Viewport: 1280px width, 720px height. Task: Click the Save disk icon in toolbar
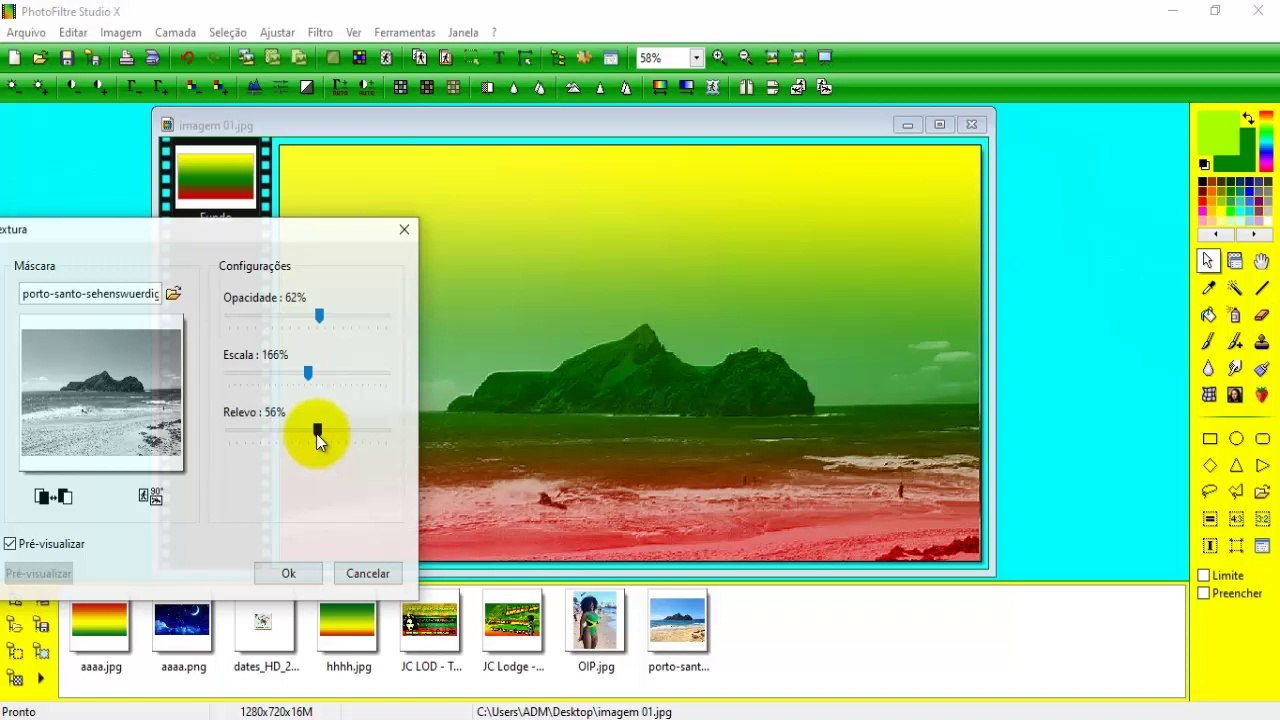coord(67,58)
